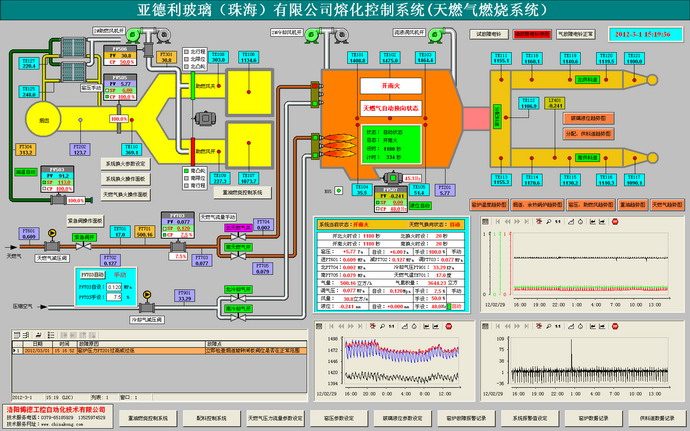
Task: Click the first icon in the alarm list toolbar
Action: [x=17, y=335]
